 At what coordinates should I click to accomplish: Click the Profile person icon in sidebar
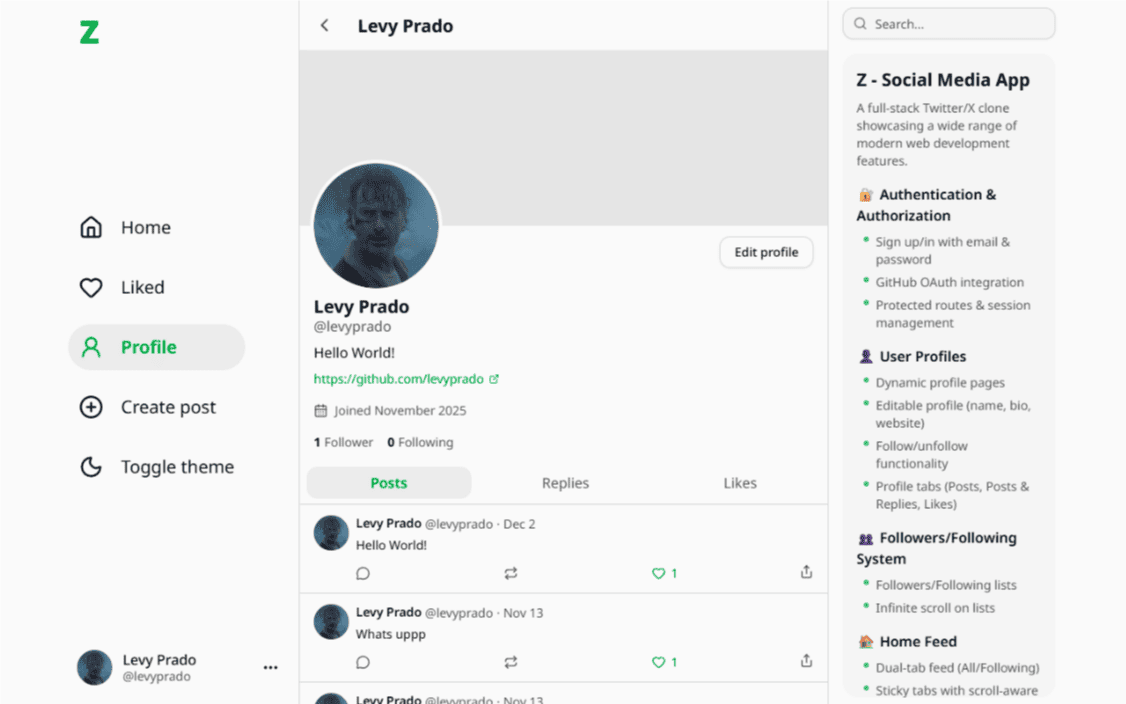pyautogui.click(x=91, y=347)
